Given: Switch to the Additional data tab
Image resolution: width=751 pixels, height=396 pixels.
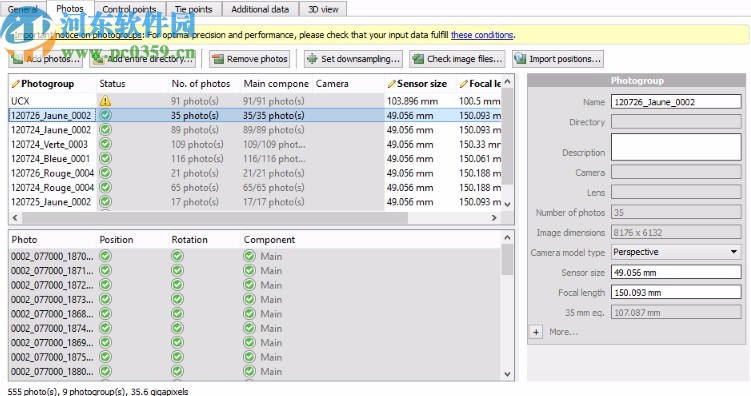Looking at the screenshot, I should 260,9.
